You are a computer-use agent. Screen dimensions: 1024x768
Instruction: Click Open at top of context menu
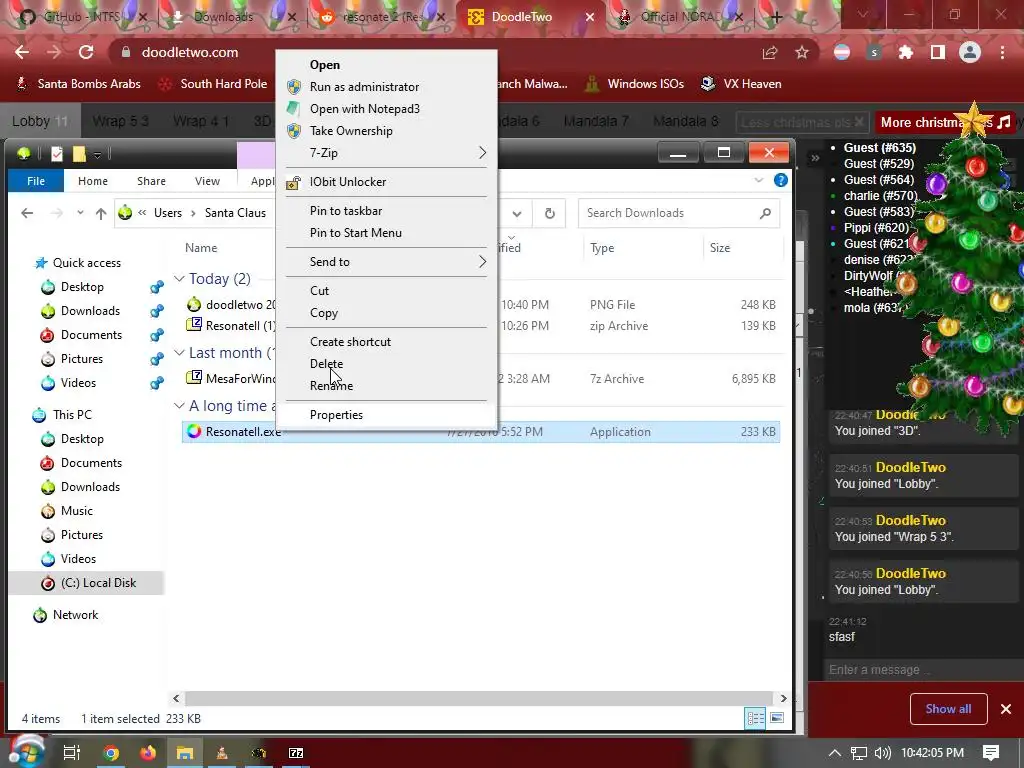coord(325,65)
